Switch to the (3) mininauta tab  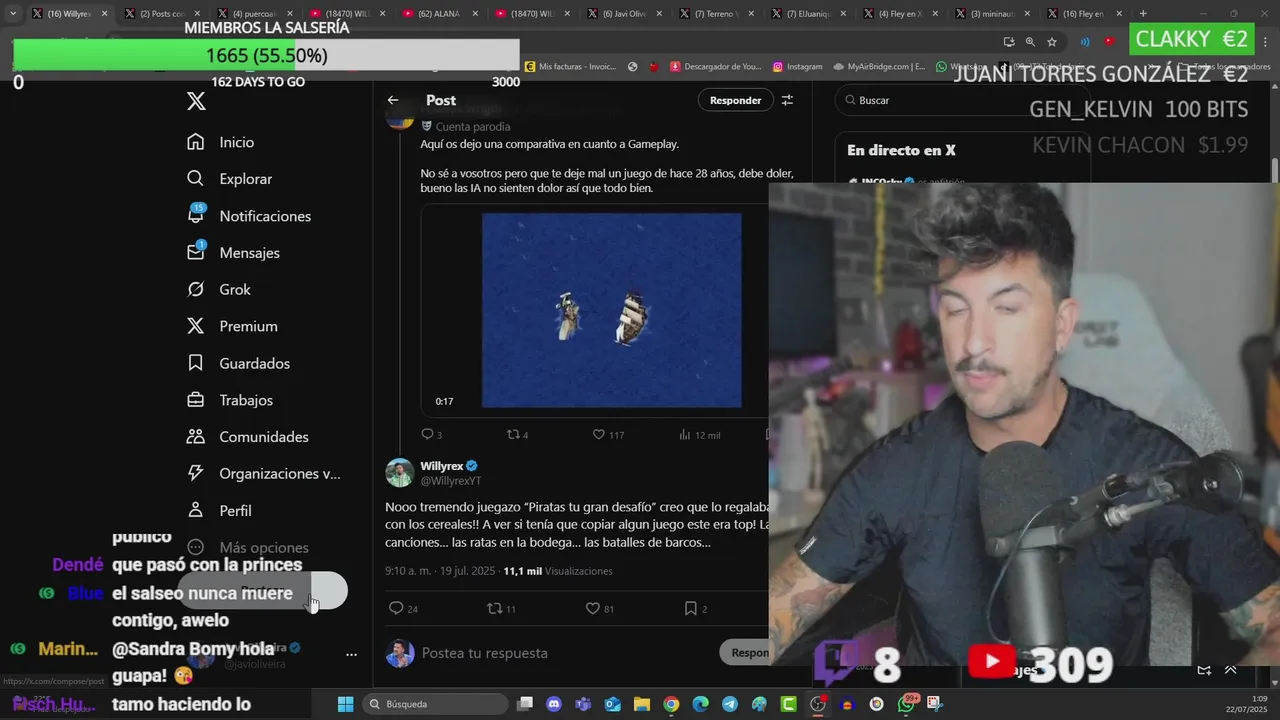pos(990,14)
